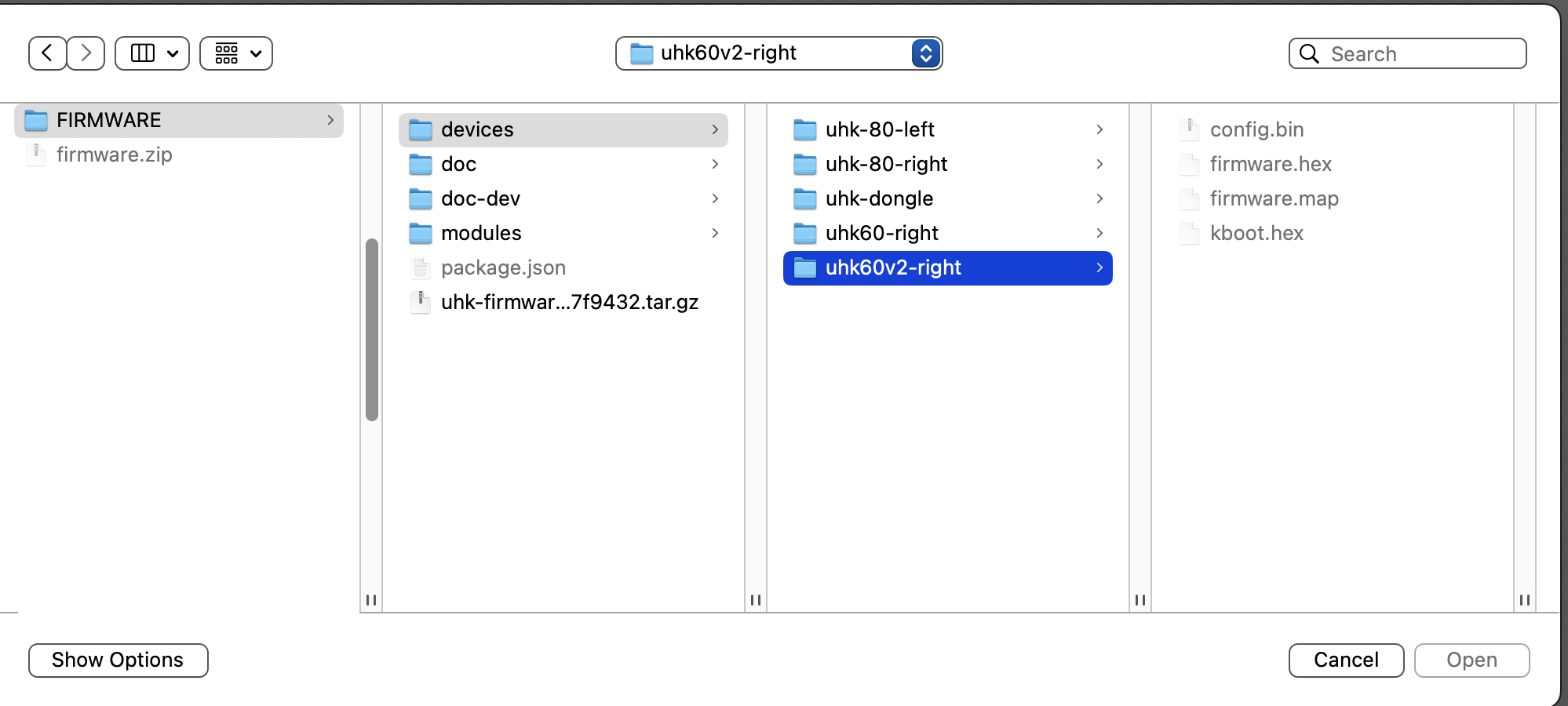Viewport: 1568px width, 706px height.
Task: Select the uhk-80-right folder
Action: click(885, 164)
